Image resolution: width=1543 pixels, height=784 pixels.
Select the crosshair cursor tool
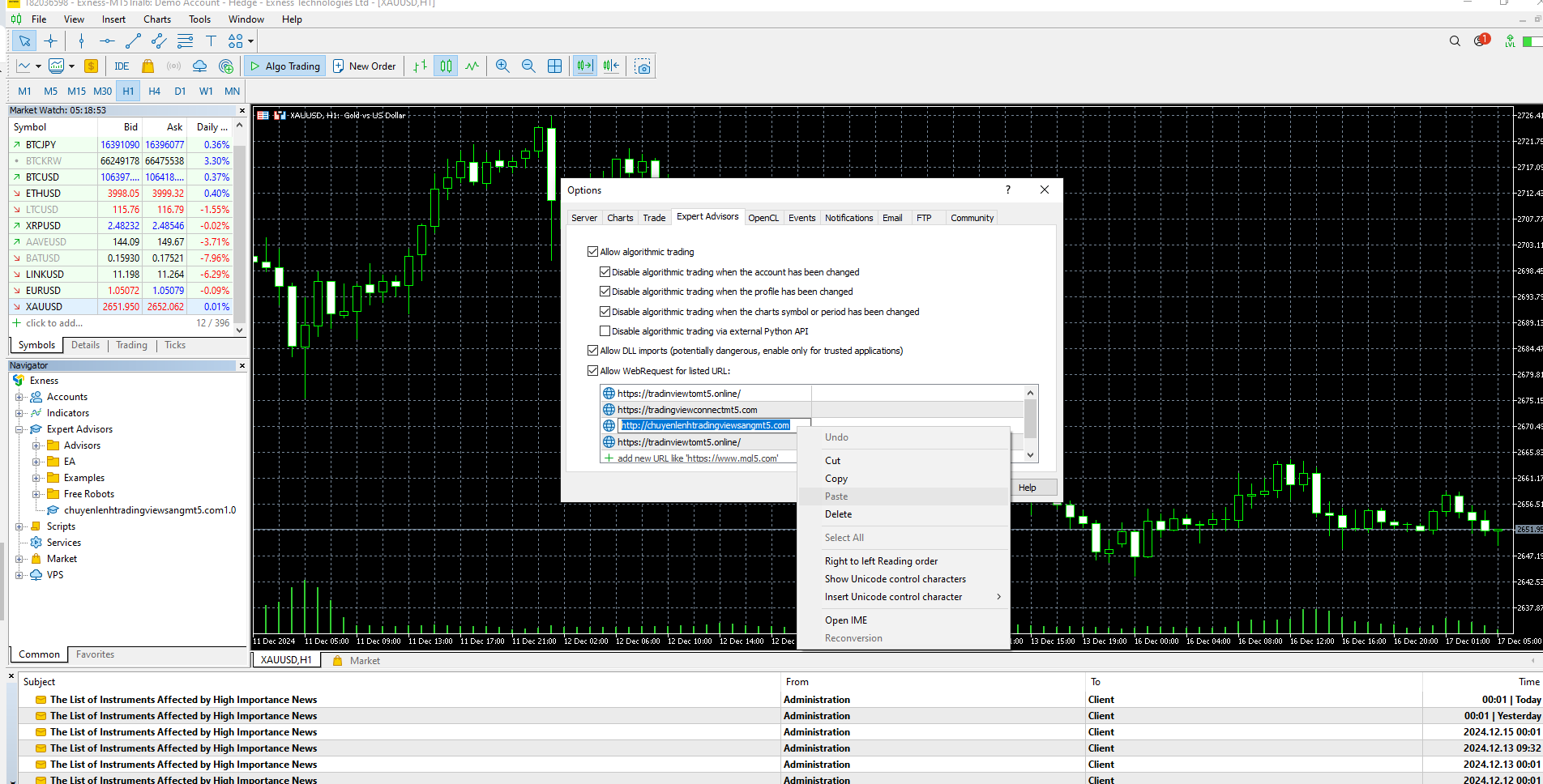point(50,41)
